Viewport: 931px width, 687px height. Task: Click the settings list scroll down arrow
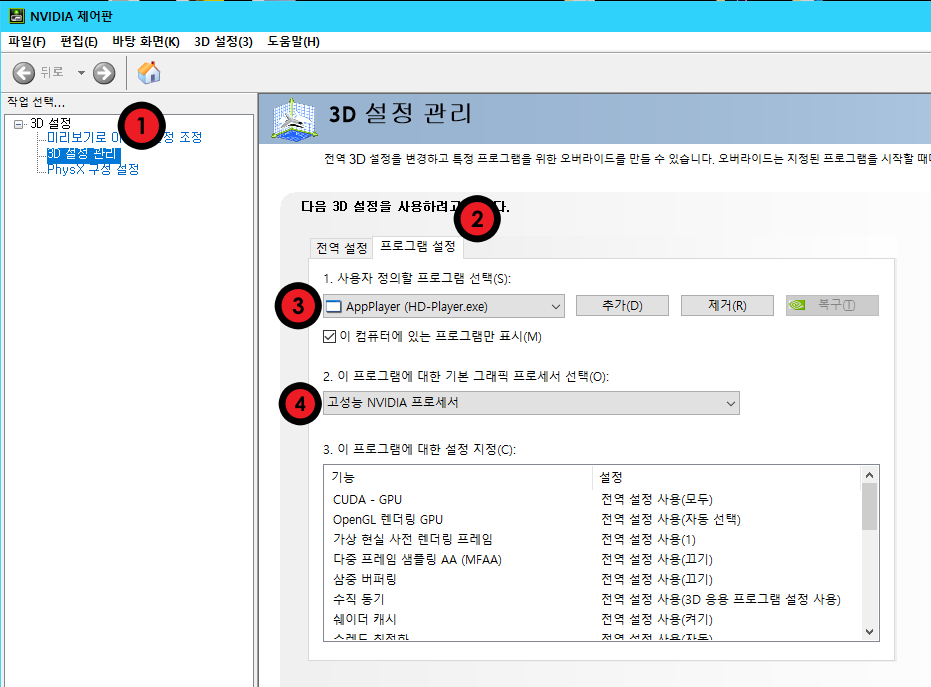pos(869,632)
